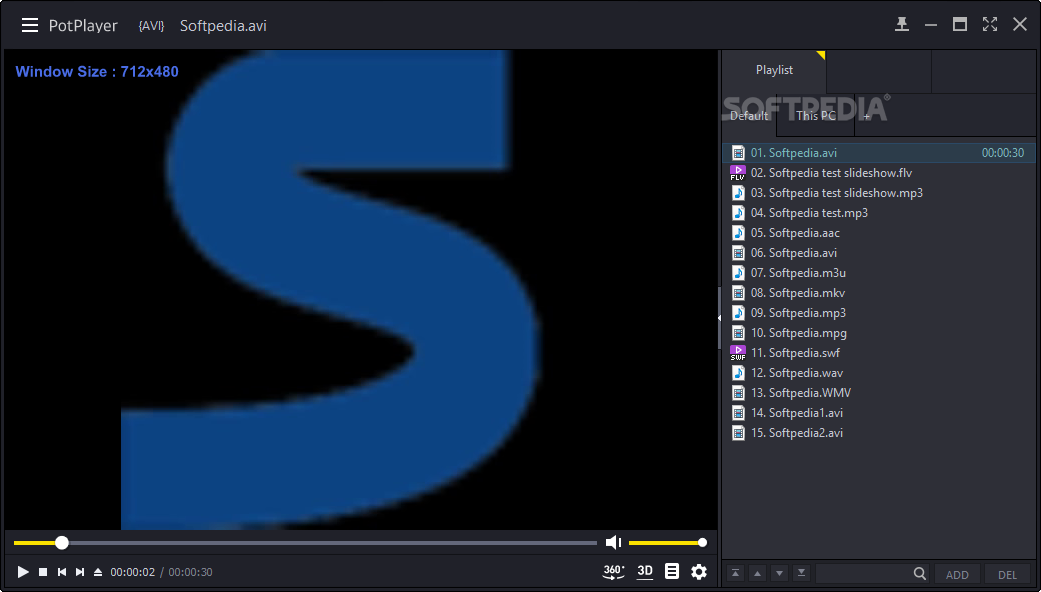The width and height of the screenshot is (1041, 592).
Task: Select 11. Softpedia.swf
Action: pyautogui.click(x=878, y=352)
